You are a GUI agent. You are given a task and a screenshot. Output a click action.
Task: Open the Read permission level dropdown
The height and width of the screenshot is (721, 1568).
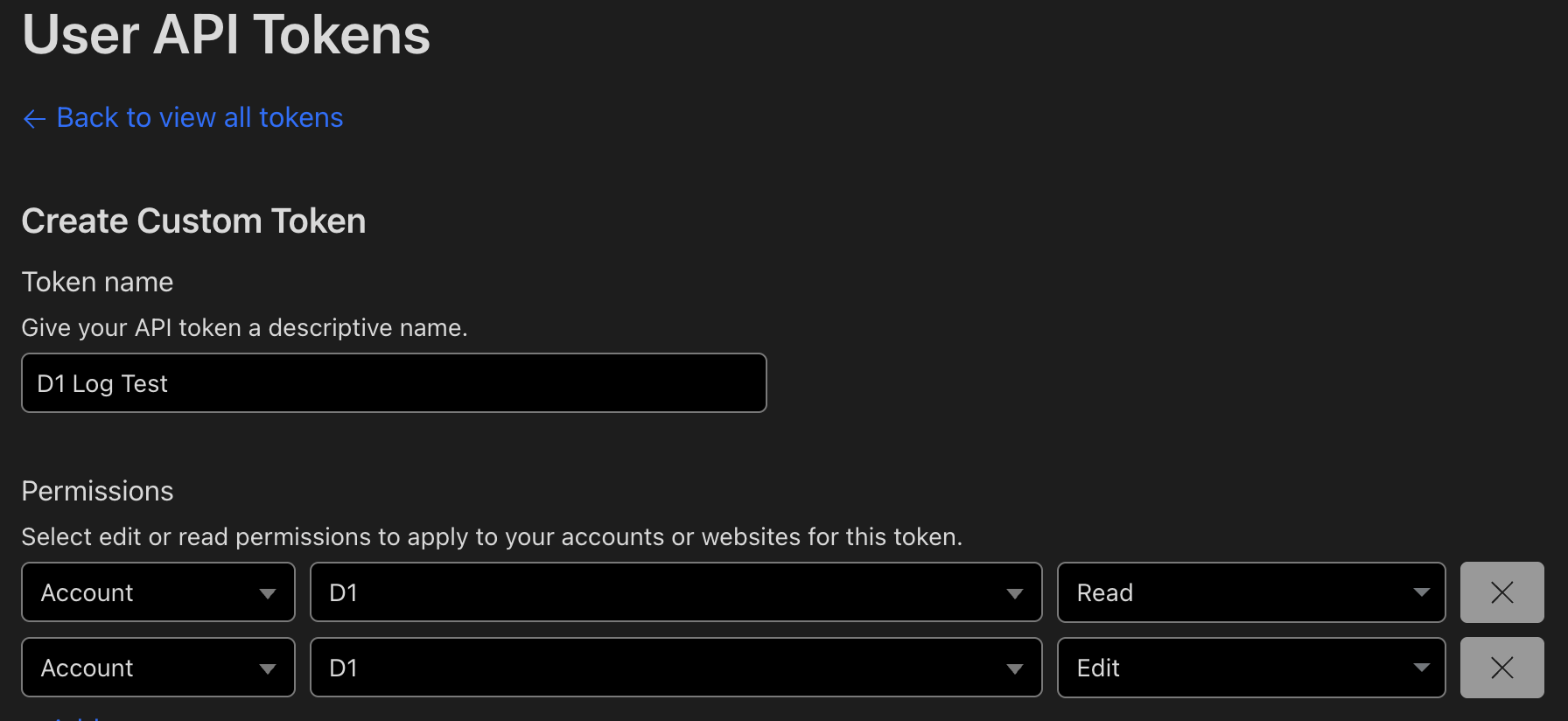1250,592
